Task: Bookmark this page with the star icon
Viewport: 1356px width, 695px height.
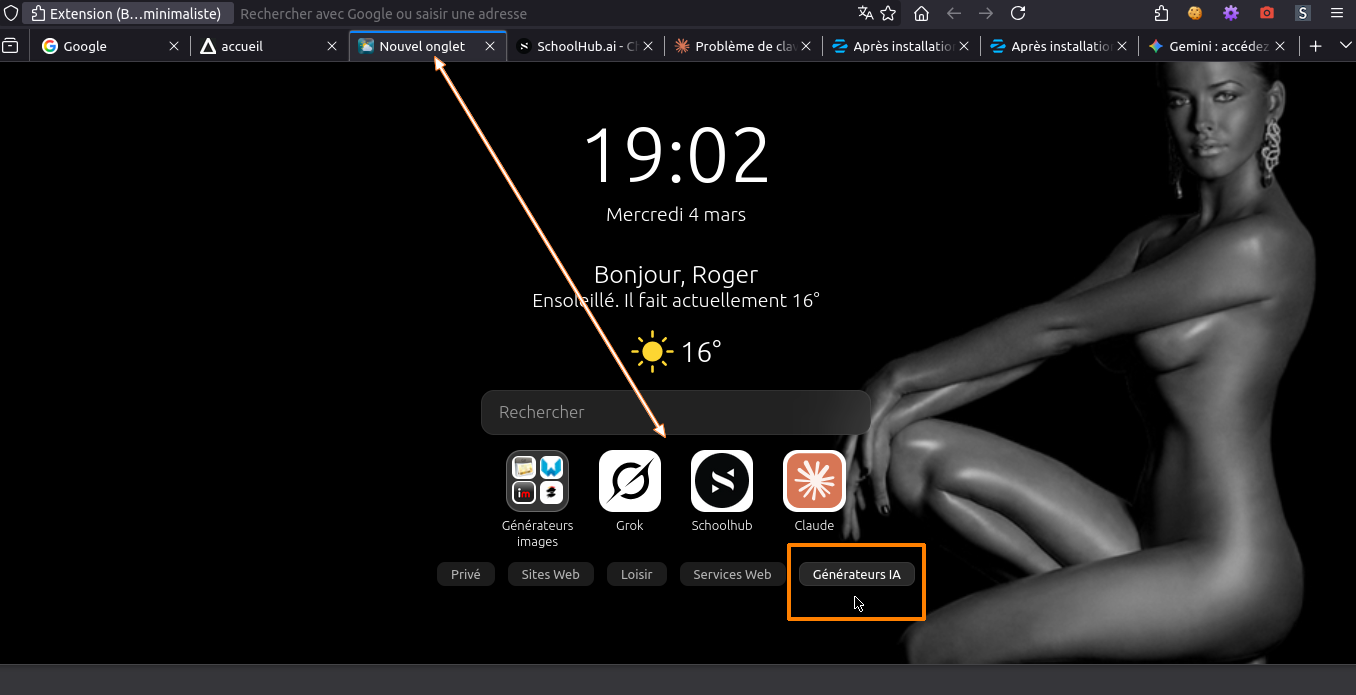Action: (x=887, y=13)
